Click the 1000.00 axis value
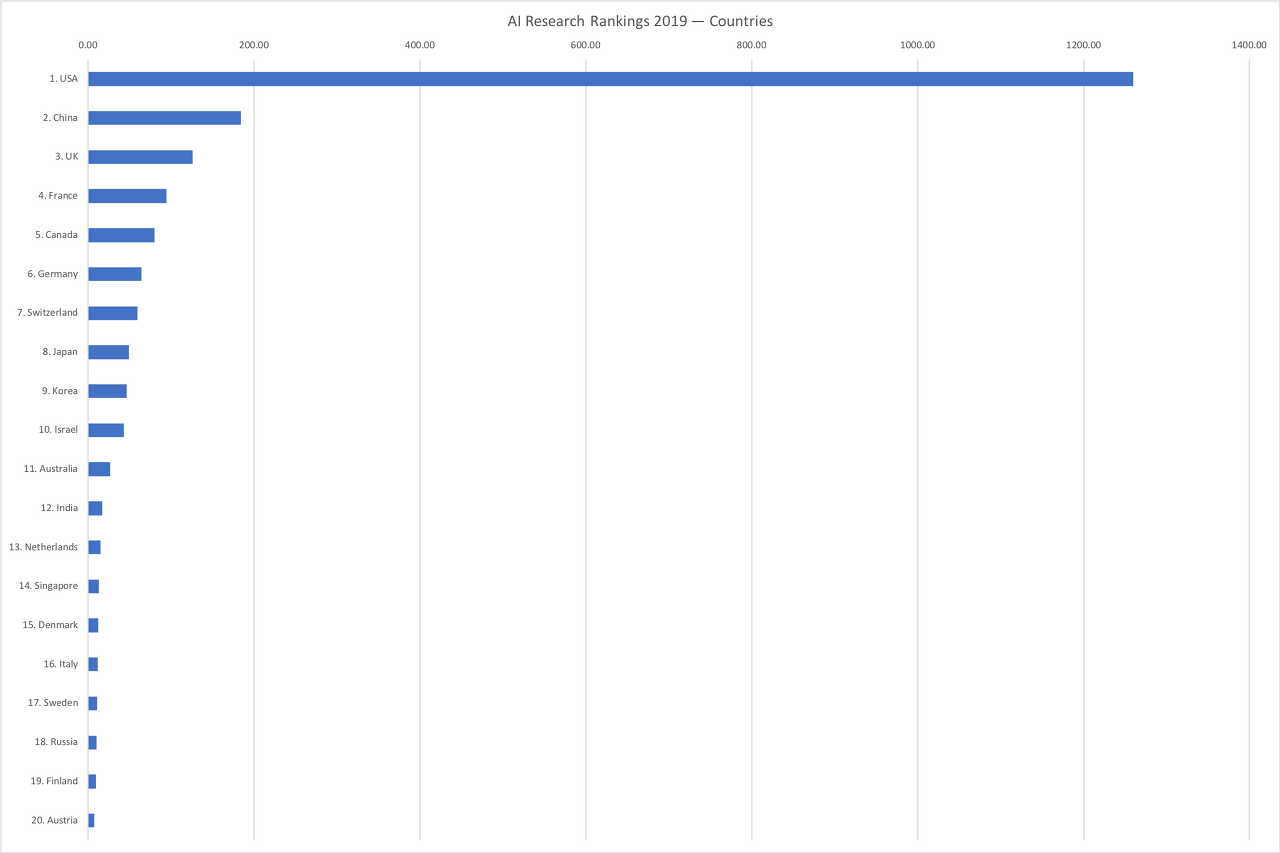 918,45
